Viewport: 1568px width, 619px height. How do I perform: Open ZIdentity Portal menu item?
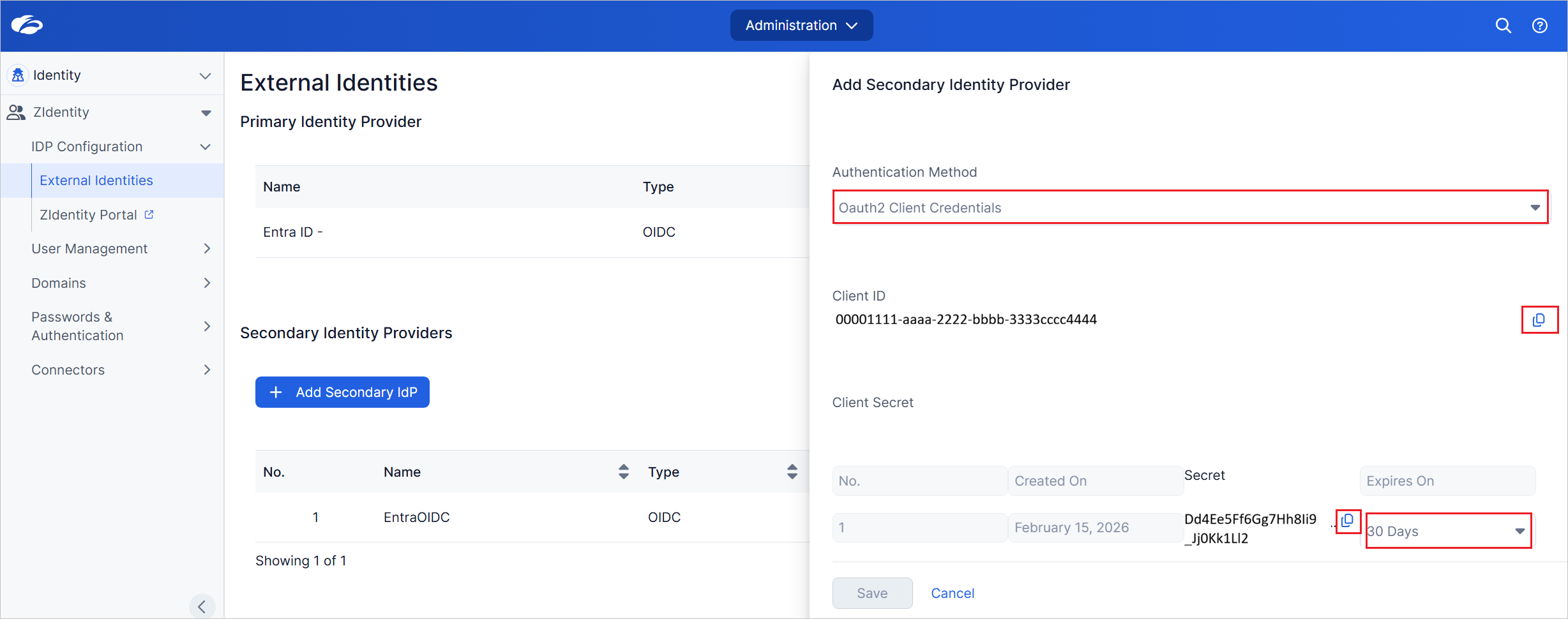[x=89, y=215]
